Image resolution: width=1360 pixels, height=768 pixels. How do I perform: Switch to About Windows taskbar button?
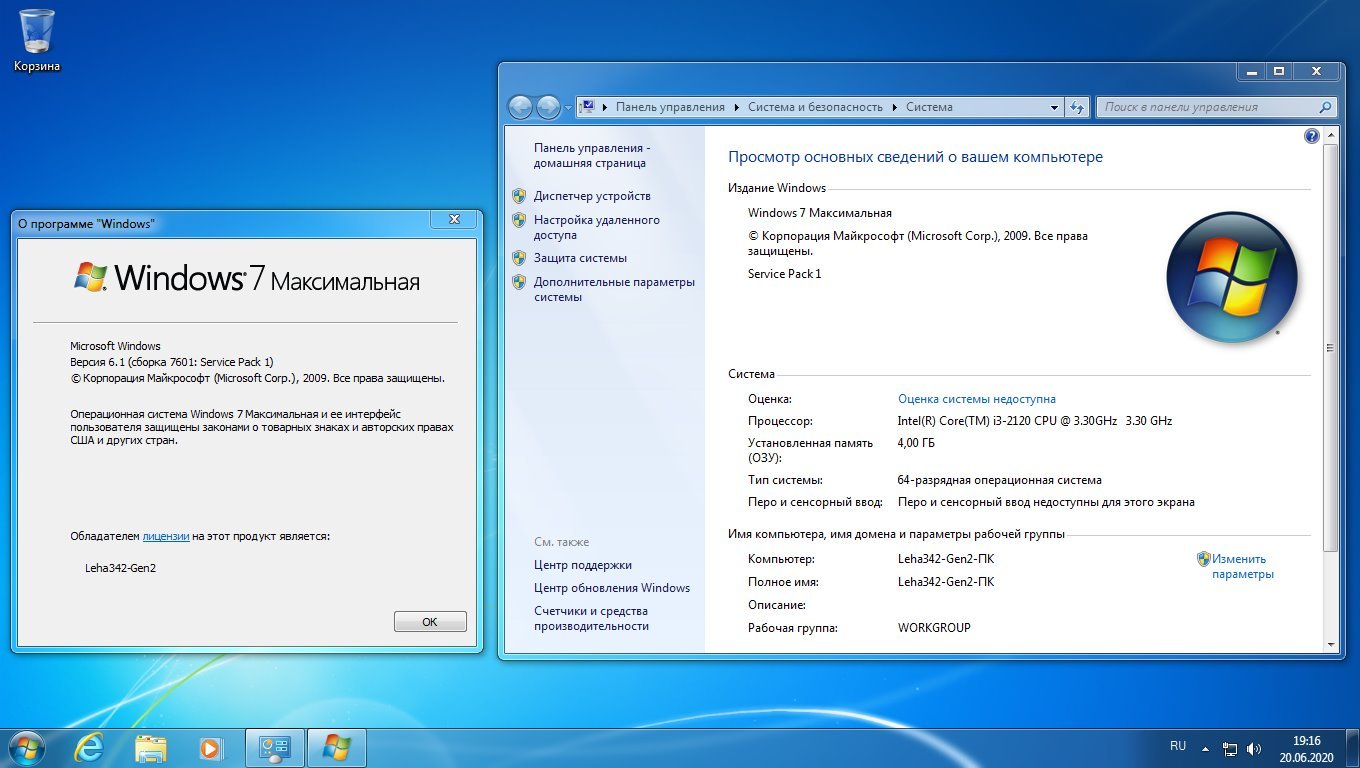pyautogui.click(x=337, y=748)
